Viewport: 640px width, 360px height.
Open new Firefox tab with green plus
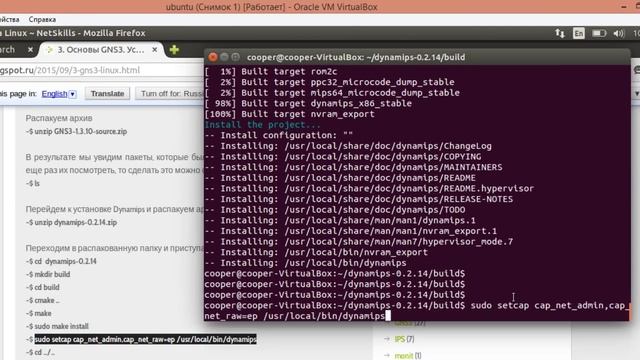tap(174, 50)
